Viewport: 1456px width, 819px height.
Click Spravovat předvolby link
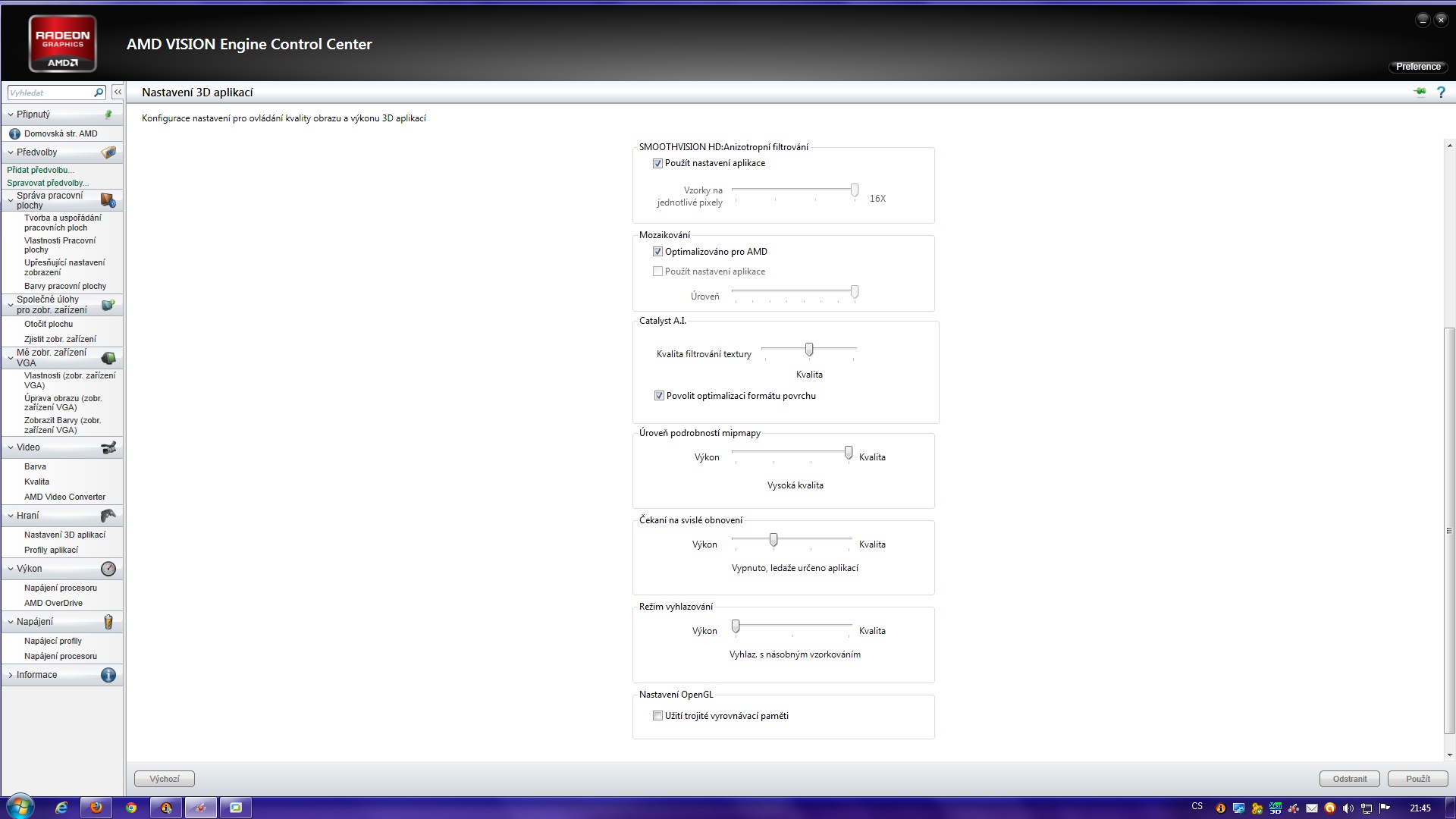pos(48,183)
